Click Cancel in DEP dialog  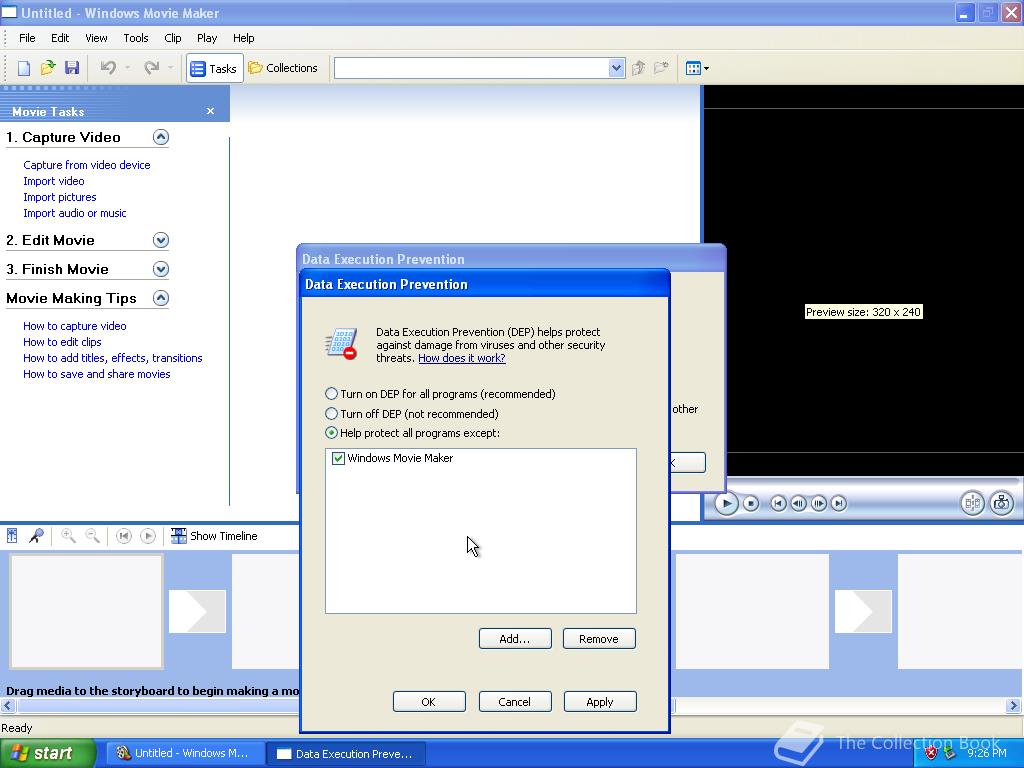(x=515, y=701)
